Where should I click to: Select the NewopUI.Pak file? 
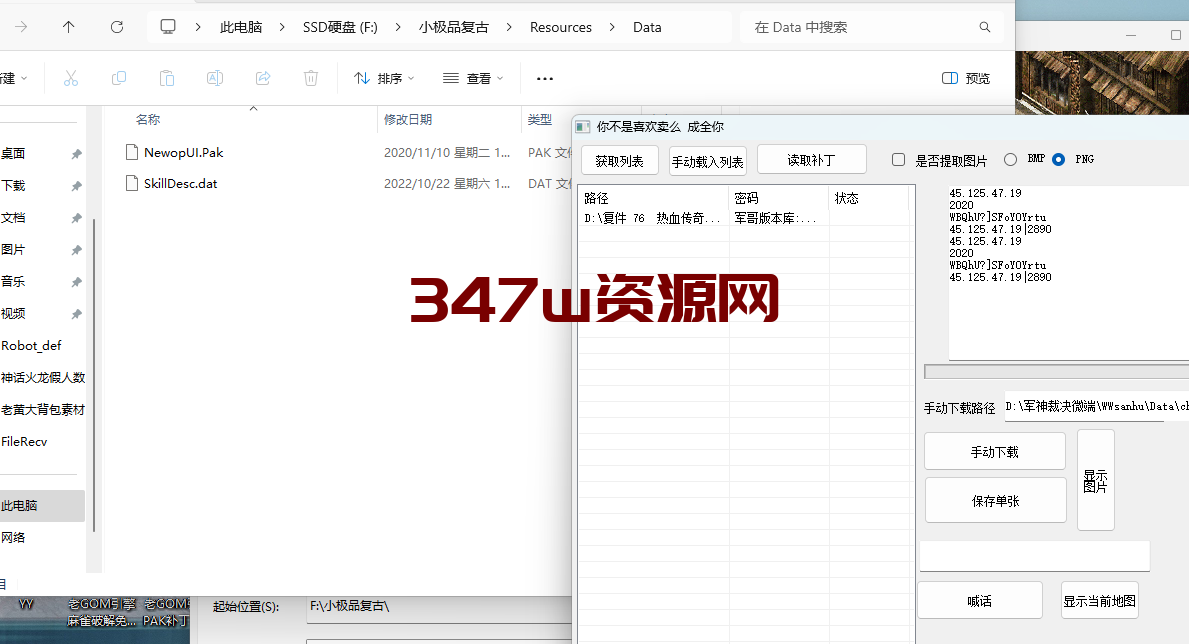(x=184, y=152)
